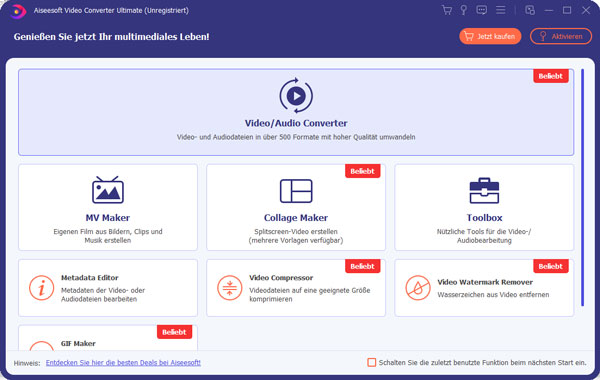Click the Jetzt kaufen button

pyautogui.click(x=490, y=36)
